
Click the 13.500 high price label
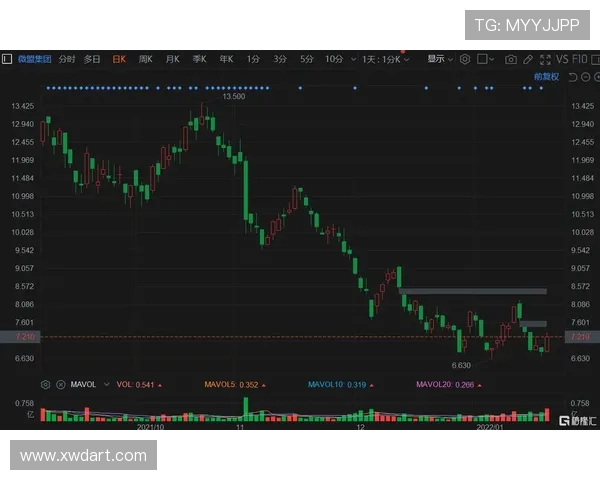(x=234, y=96)
